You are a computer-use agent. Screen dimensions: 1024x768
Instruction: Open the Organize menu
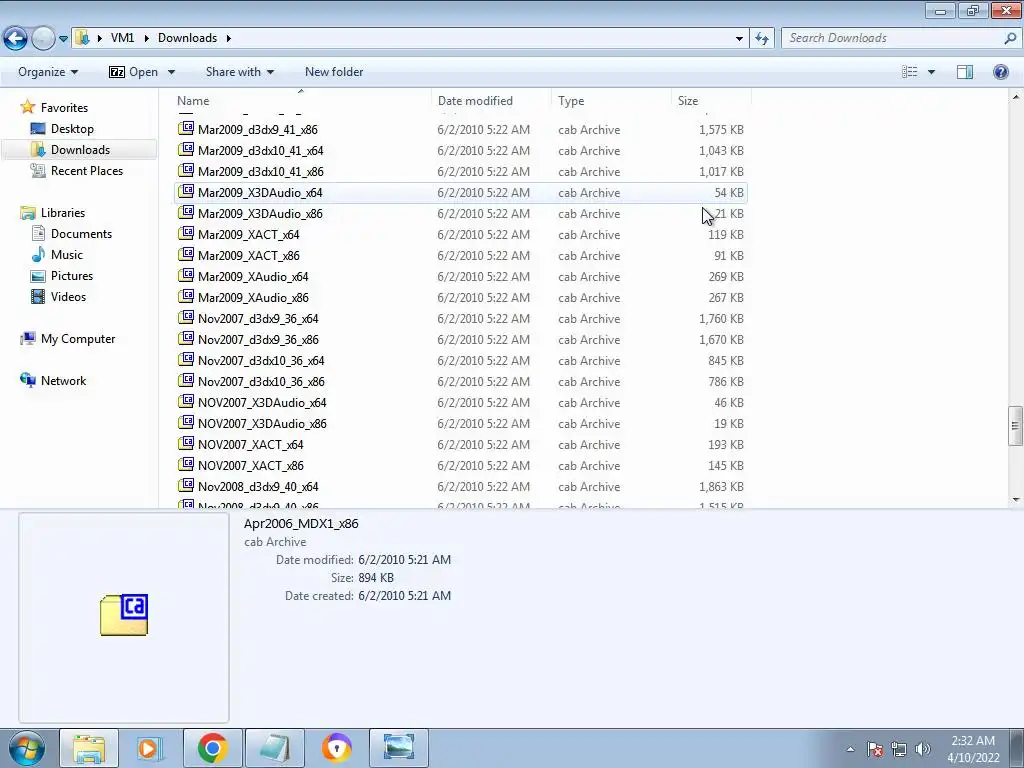[x=48, y=72]
